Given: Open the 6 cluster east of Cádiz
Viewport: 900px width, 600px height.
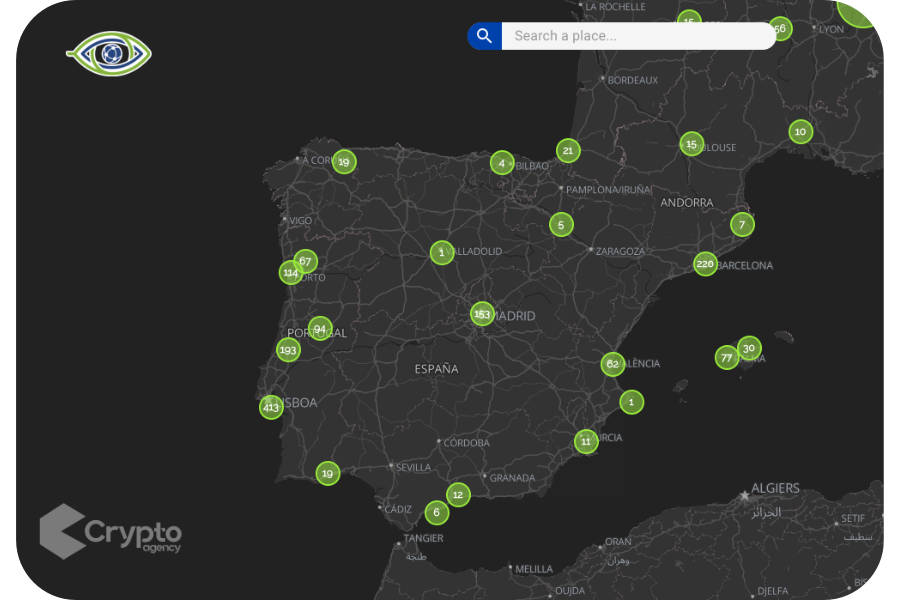Looking at the screenshot, I should pos(435,513).
